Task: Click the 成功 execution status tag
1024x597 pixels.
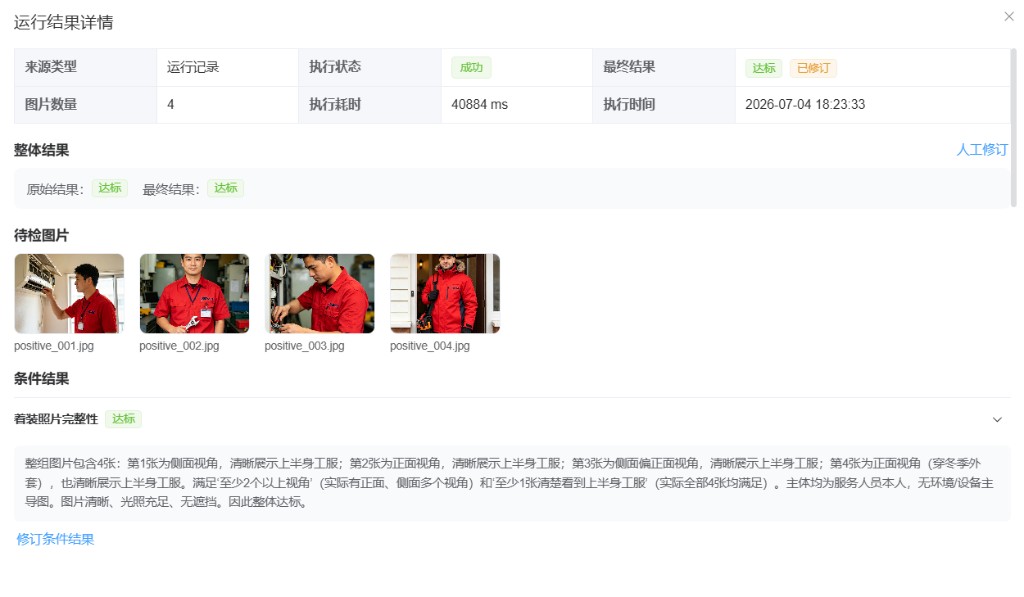Action: pos(471,67)
